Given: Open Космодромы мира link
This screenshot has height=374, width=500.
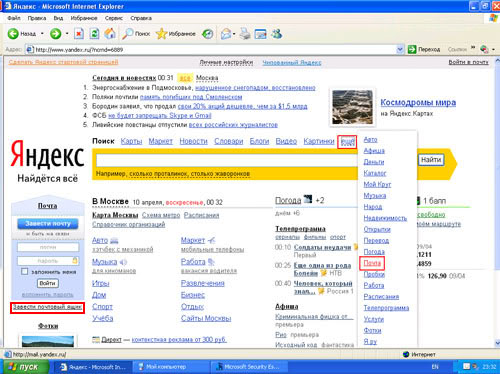Looking at the screenshot, I should [x=418, y=102].
